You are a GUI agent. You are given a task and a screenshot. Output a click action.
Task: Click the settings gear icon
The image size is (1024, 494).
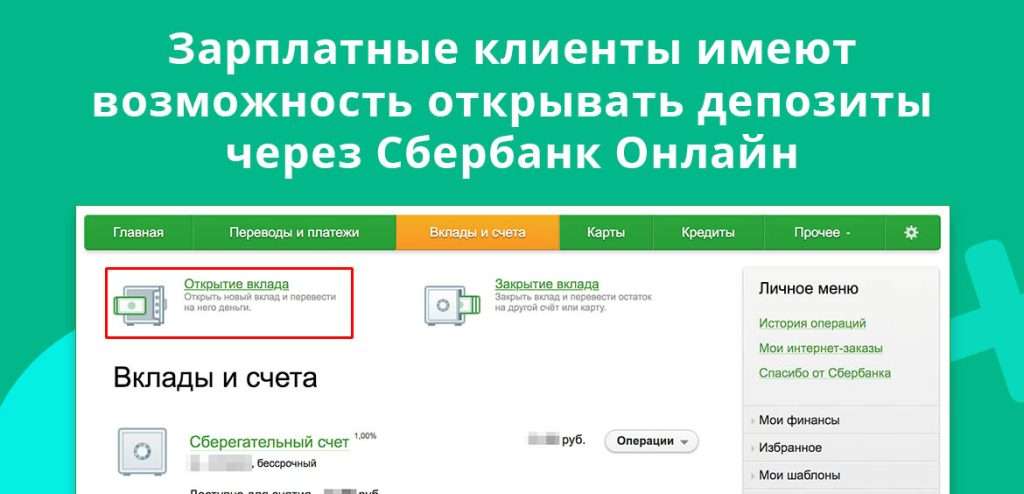pyautogui.click(x=910, y=232)
